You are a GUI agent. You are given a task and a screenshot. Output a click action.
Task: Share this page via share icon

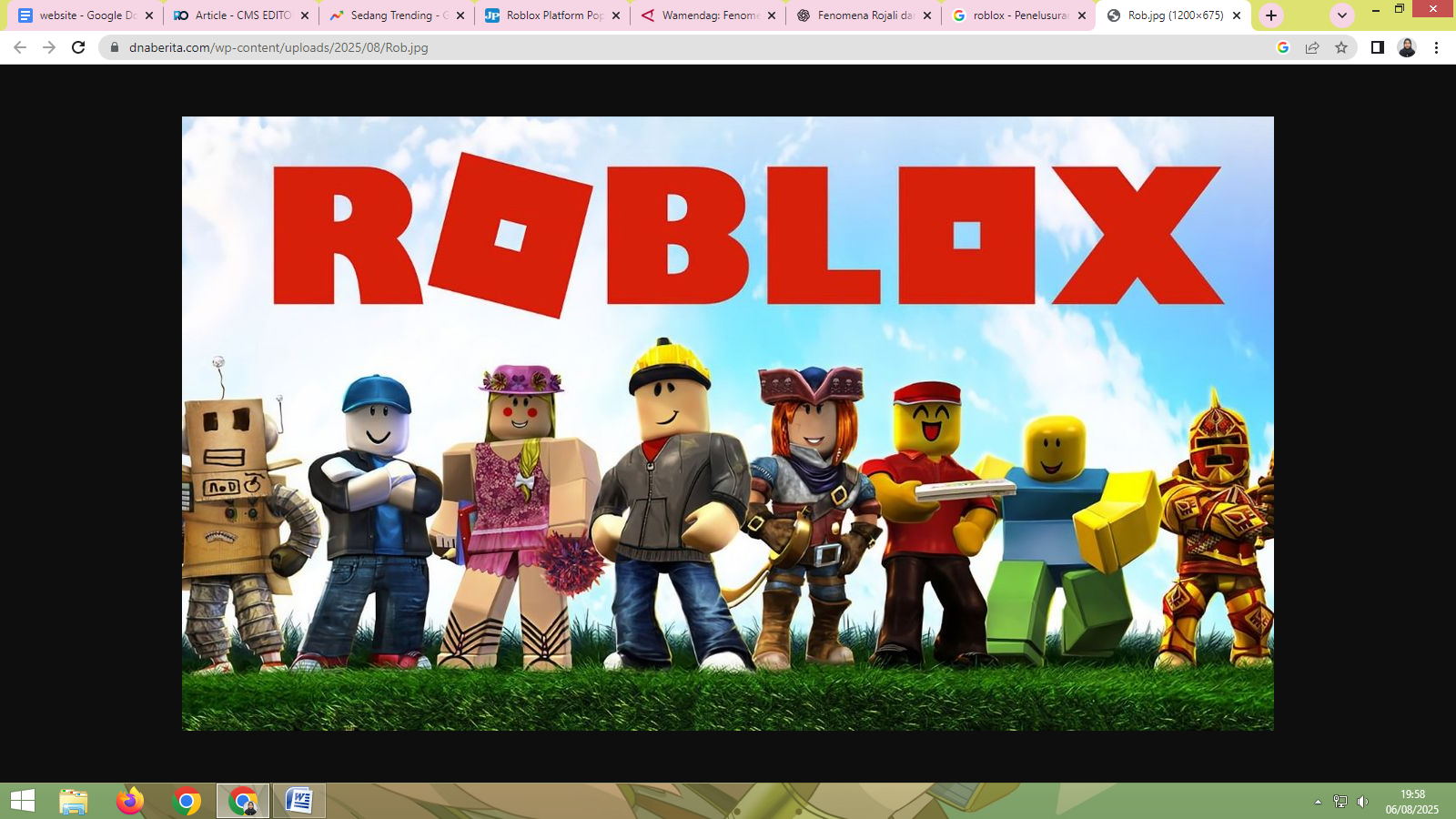[1312, 47]
